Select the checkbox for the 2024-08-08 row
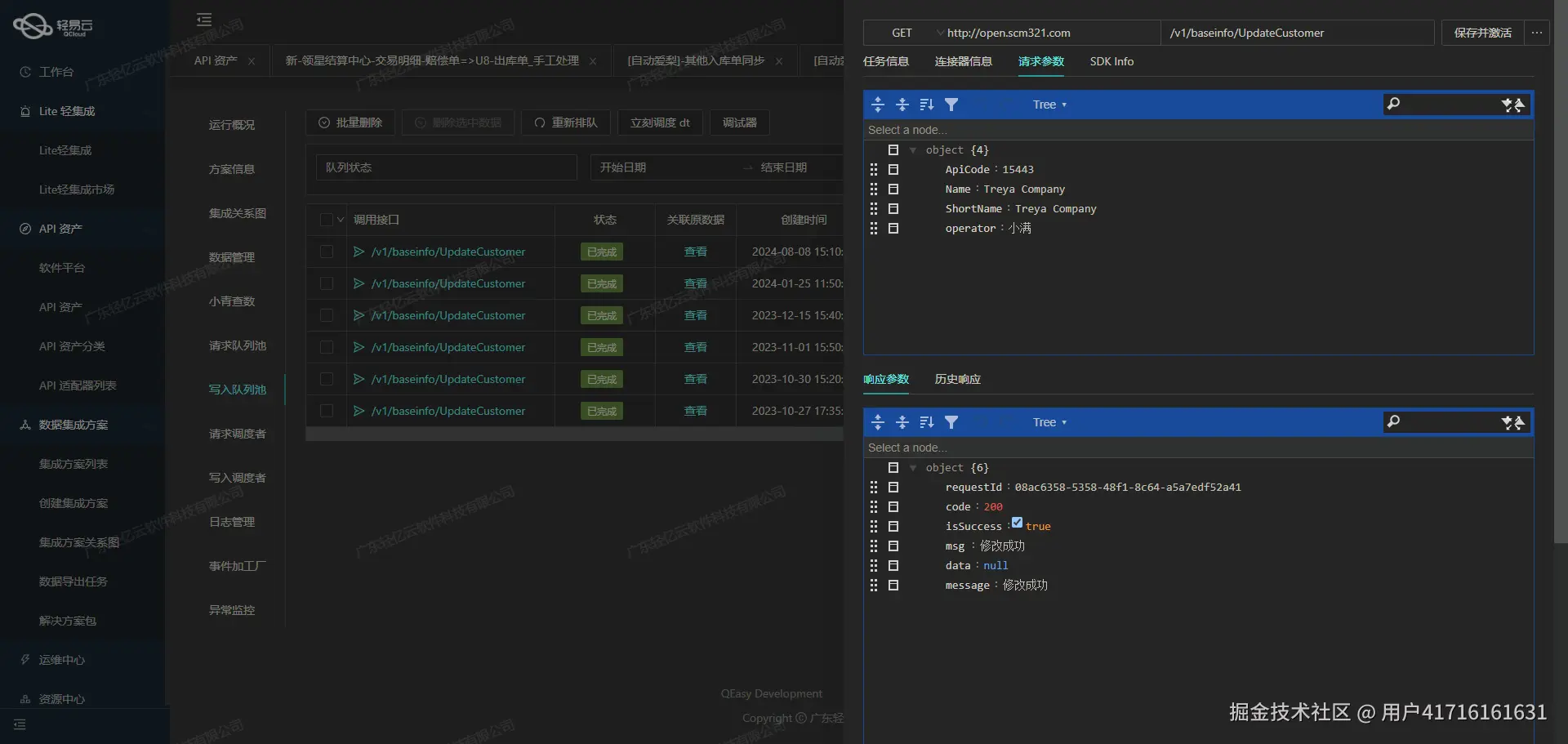Viewport: 1568px width, 744px height. [327, 252]
